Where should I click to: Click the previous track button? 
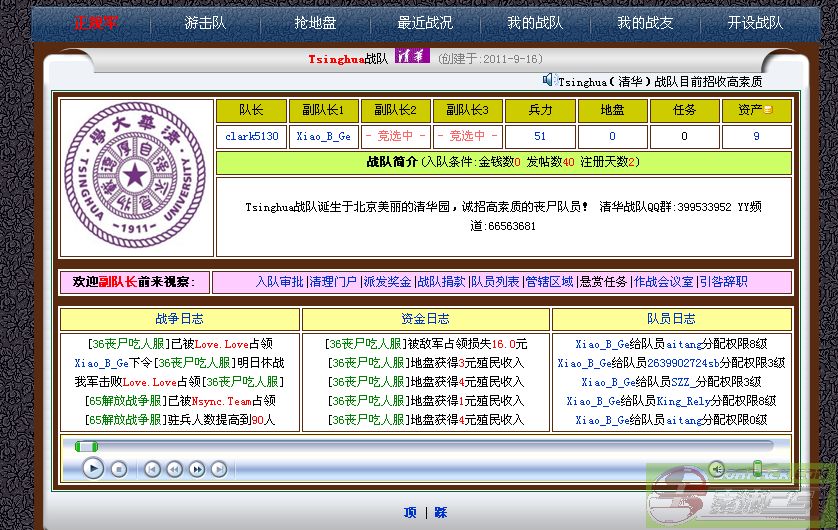pyautogui.click(x=152, y=468)
